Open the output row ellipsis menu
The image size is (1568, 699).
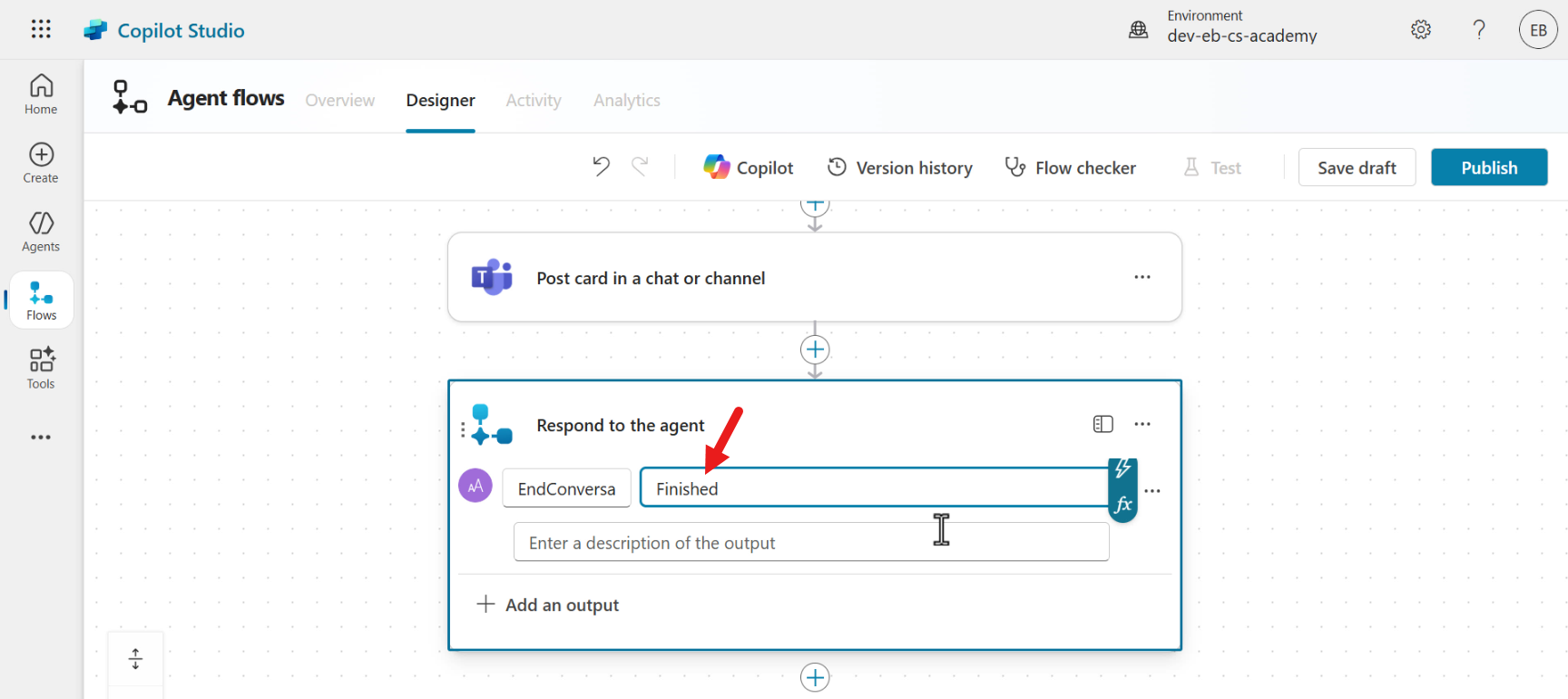(1152, 491)
